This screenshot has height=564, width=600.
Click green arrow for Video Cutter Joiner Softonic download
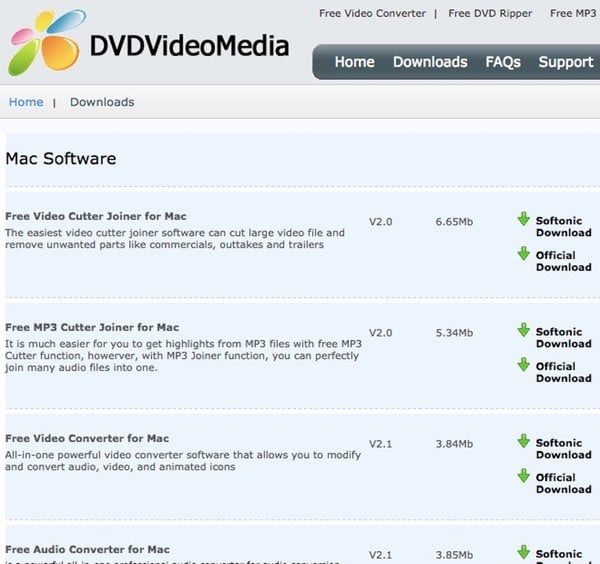(523, 219)
